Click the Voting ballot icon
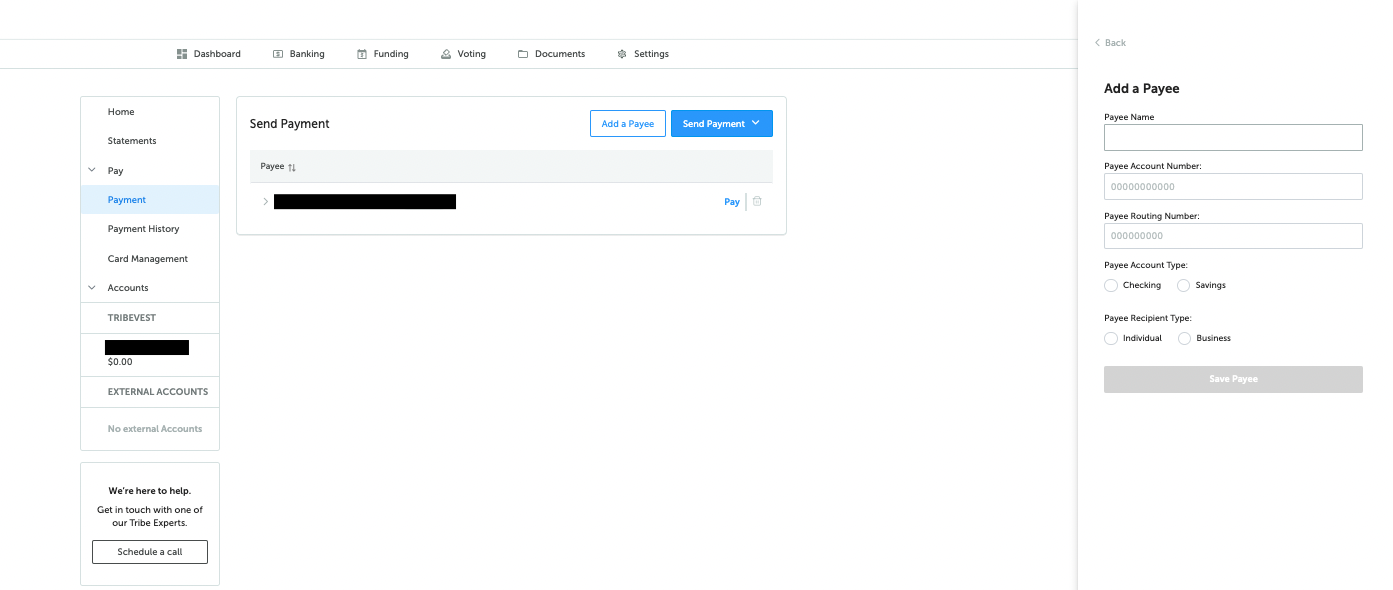This screenshot has width=1393, height=590. click(446, 54)
